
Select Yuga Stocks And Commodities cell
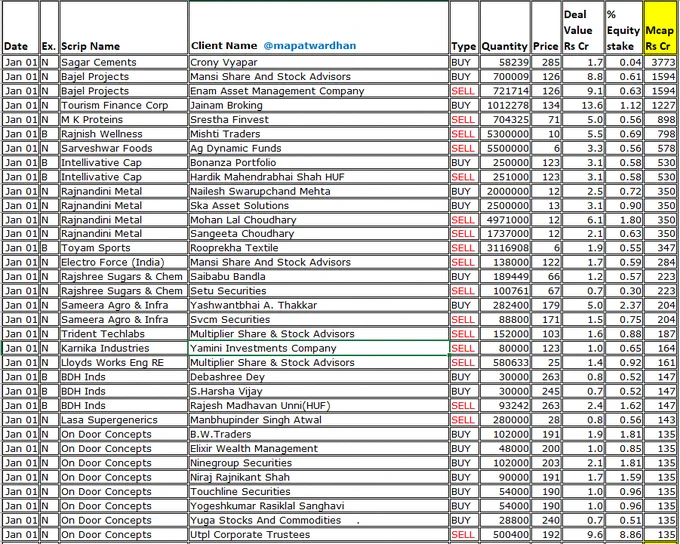click(x=319, y=520)
